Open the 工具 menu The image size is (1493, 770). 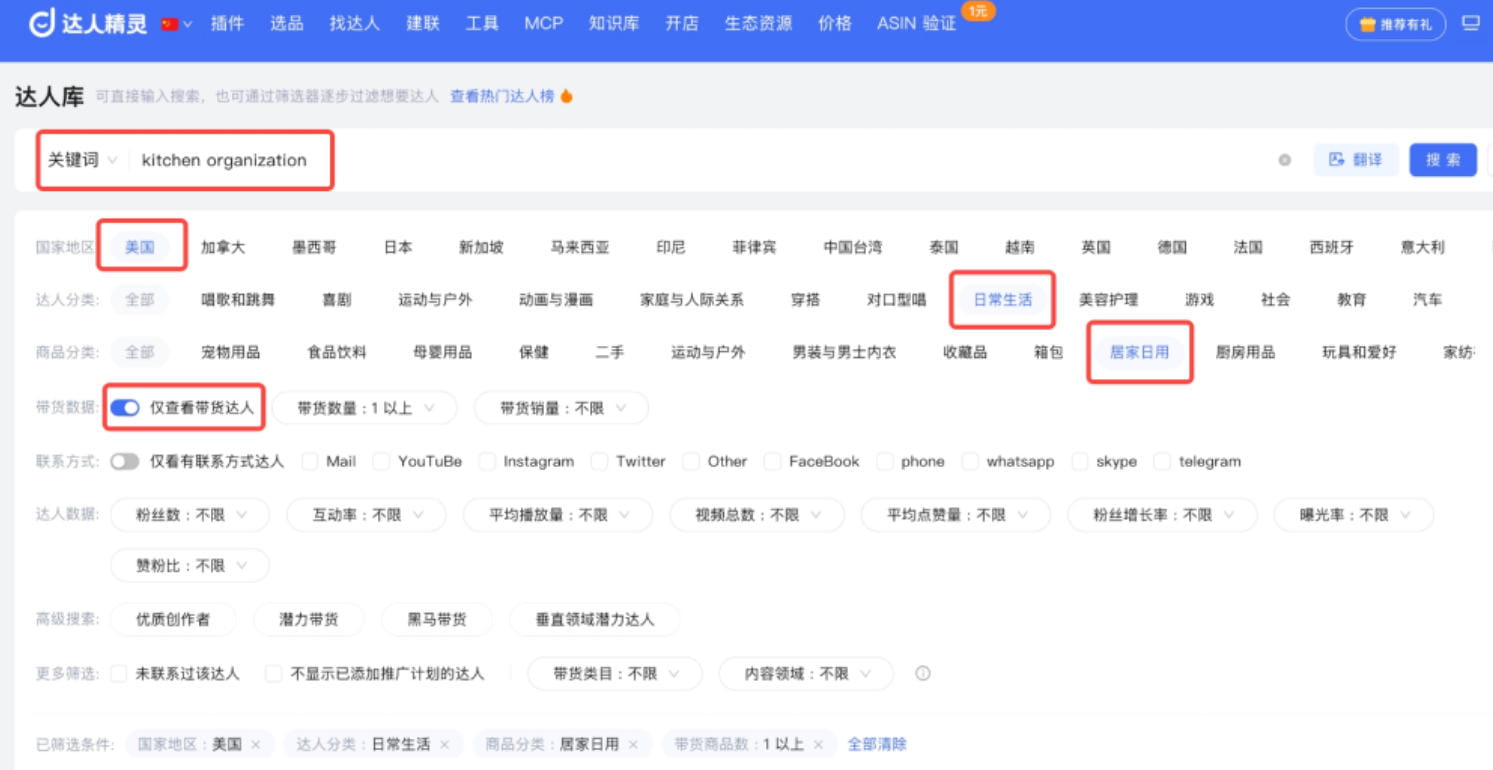click(x=482, y=23)
